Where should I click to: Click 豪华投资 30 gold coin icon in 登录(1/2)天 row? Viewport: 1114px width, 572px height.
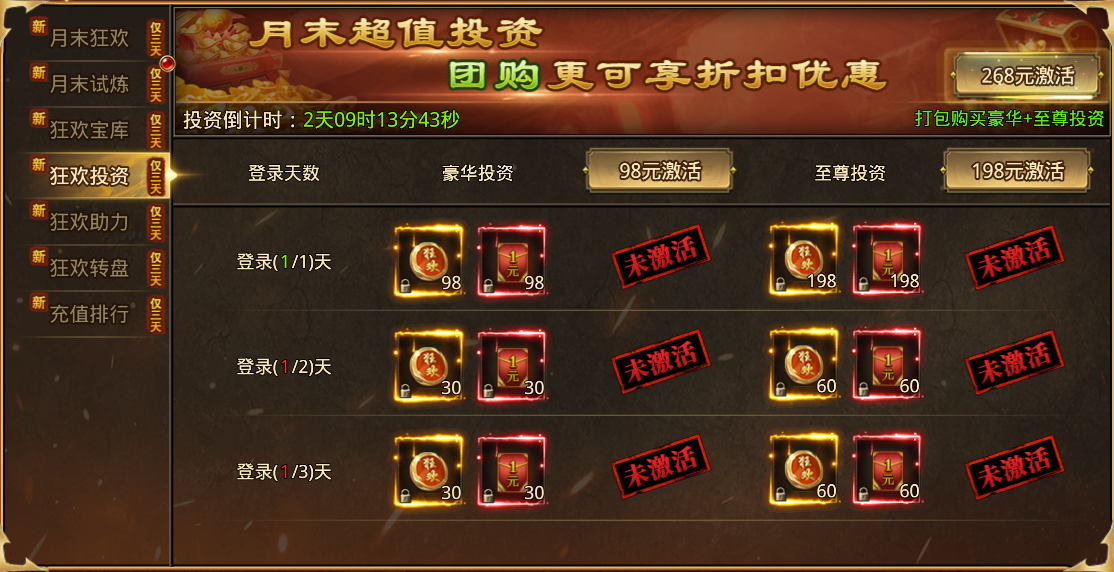point(429,365)
